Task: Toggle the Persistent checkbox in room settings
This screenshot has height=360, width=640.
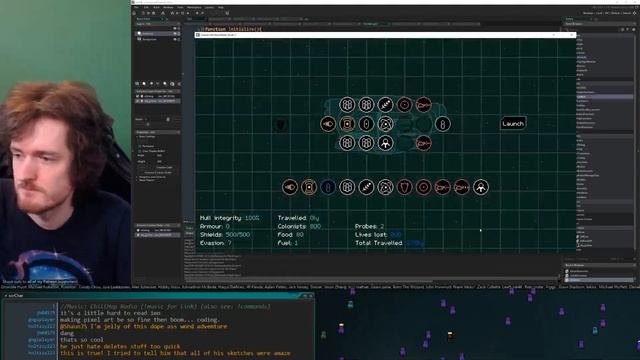Action: (x=140, y=146)
